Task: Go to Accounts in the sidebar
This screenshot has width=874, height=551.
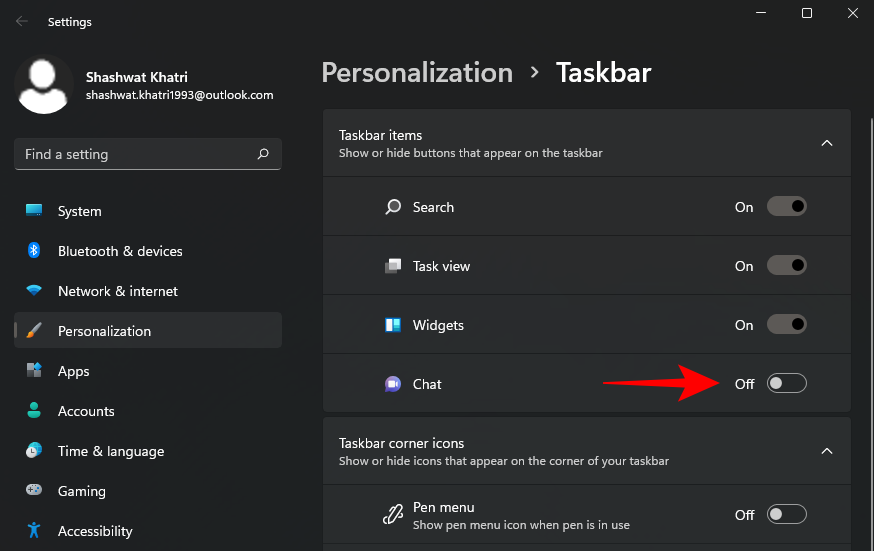Action: click(86, 411)
